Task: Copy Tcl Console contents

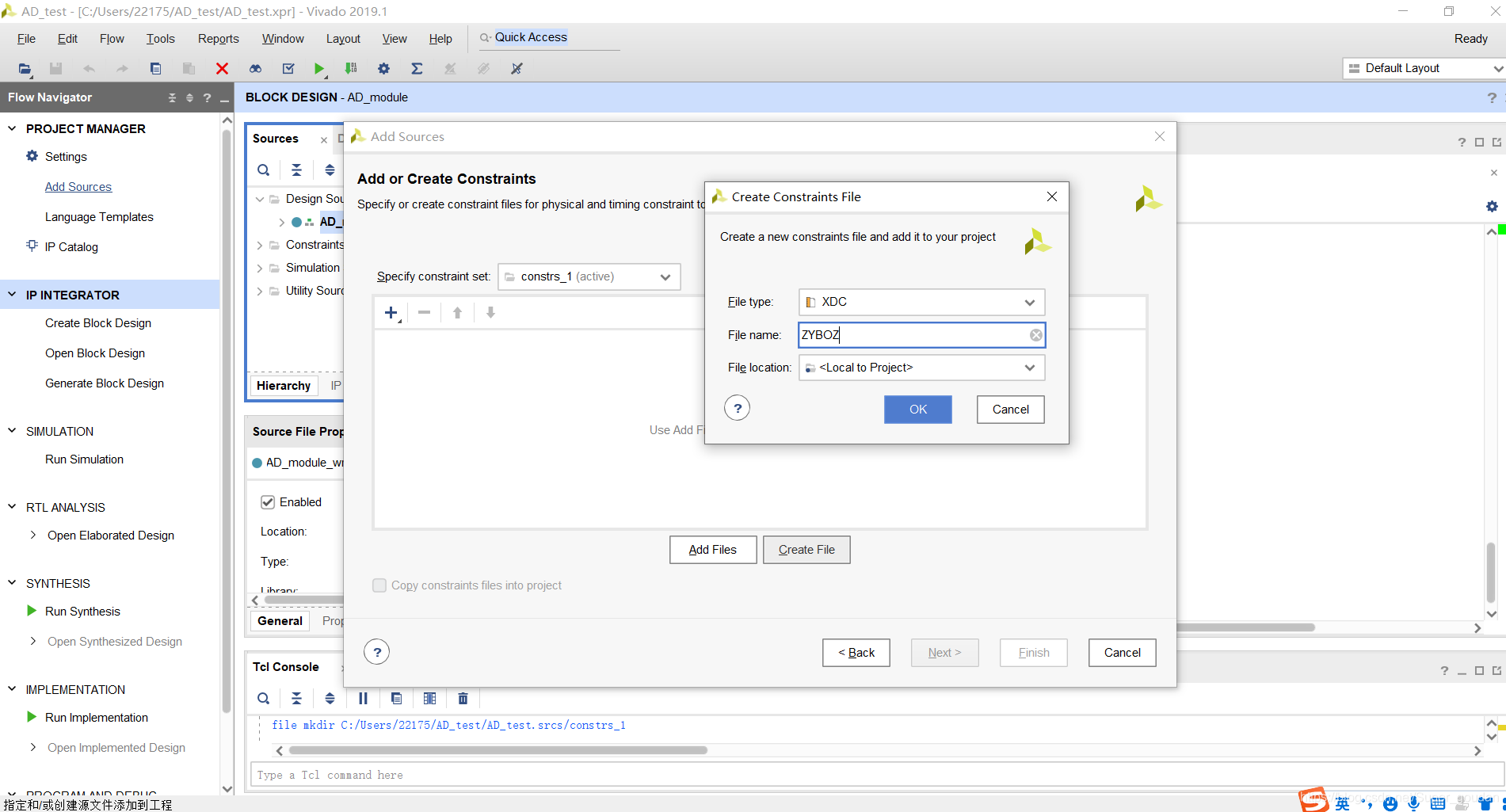Action: pos(396,699)
